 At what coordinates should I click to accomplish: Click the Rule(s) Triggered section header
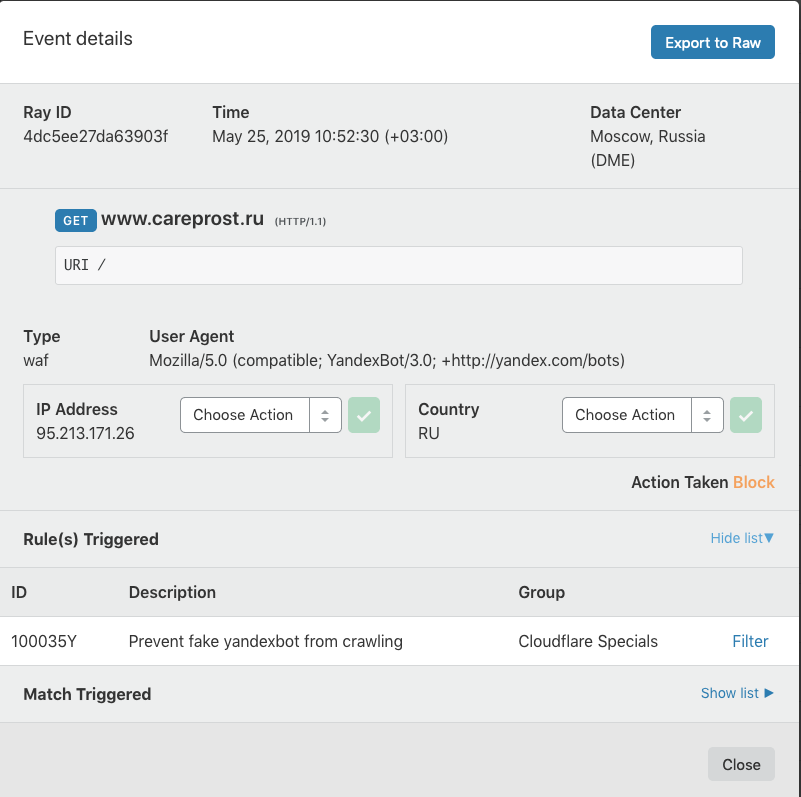[x=91, y=539]
